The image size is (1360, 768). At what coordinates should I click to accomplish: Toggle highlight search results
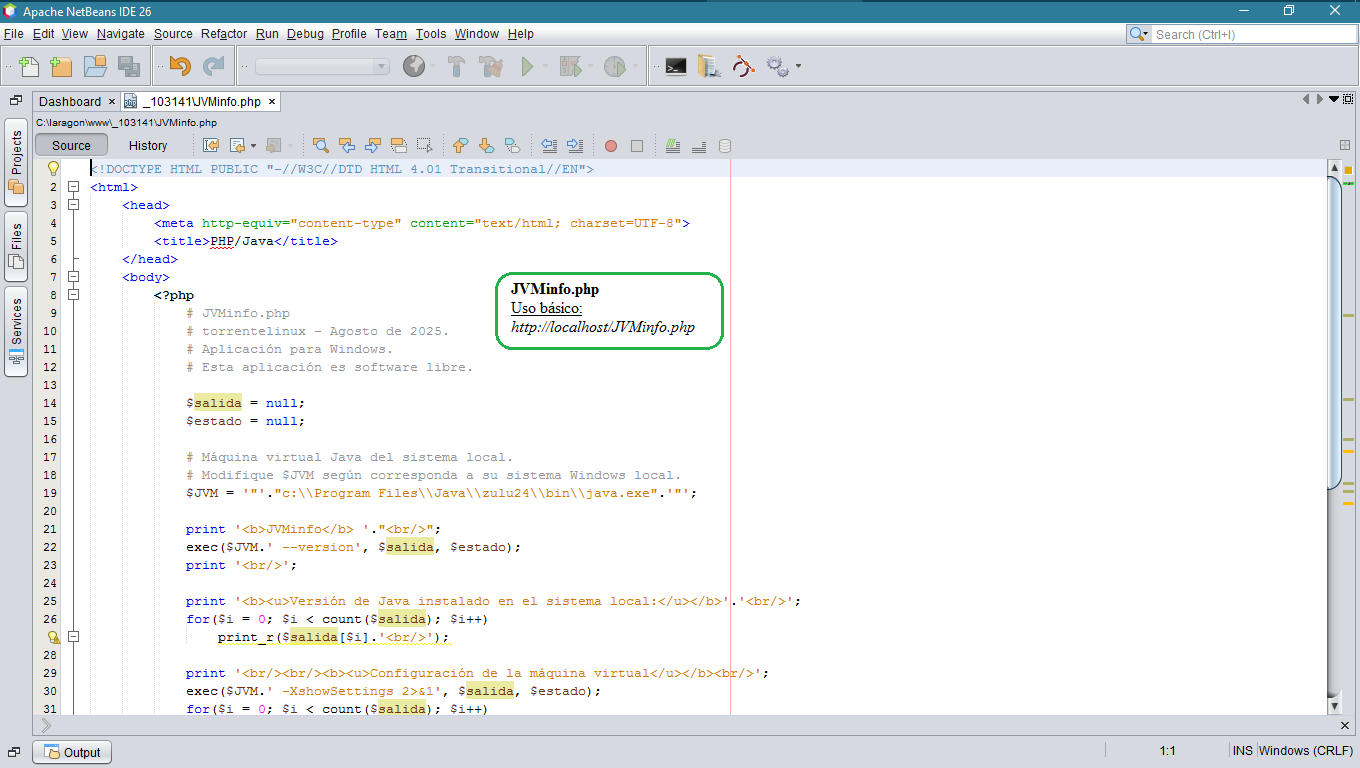(x=396, y=145)
